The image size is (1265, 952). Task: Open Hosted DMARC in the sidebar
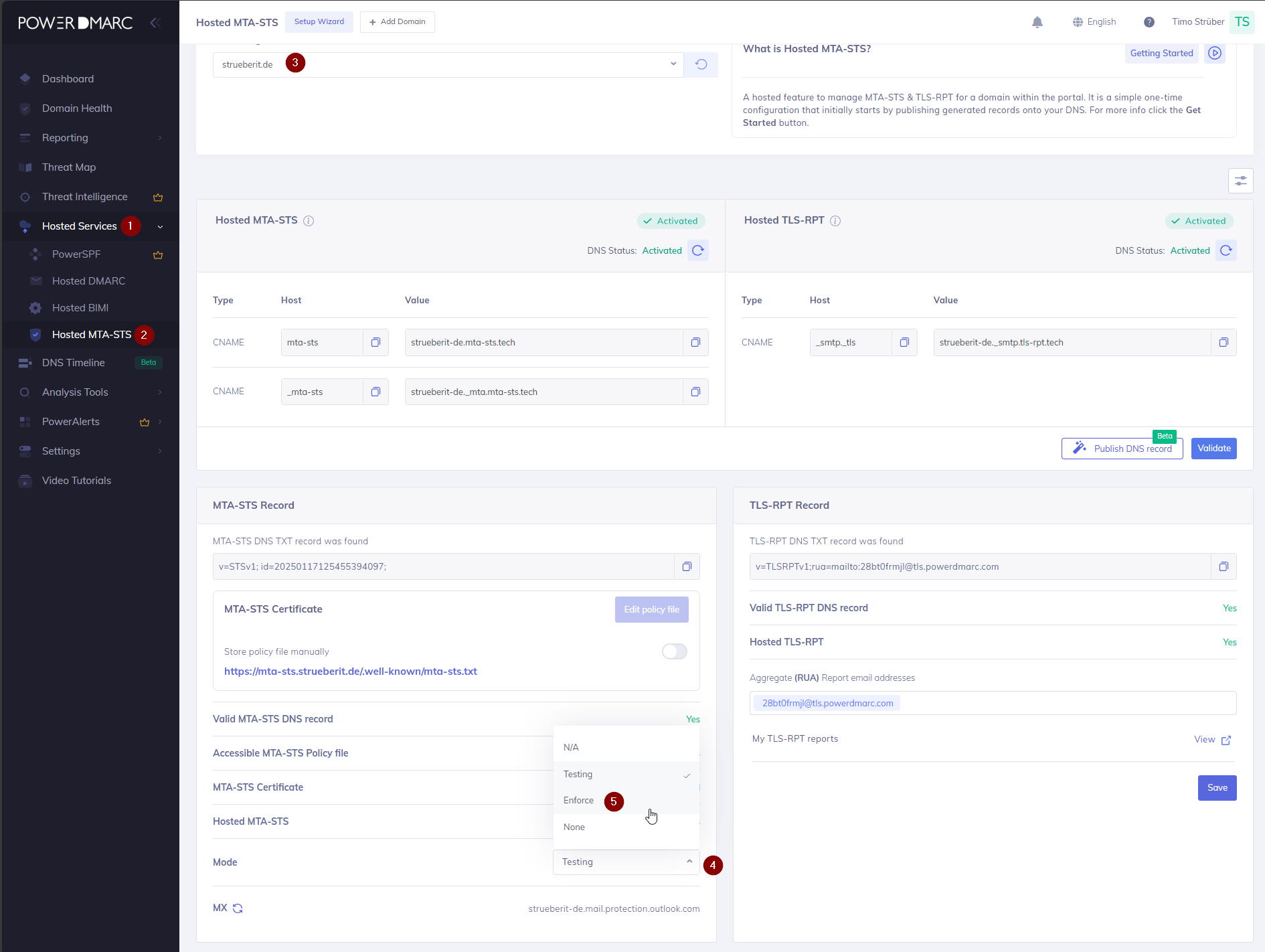click(88, 281)
